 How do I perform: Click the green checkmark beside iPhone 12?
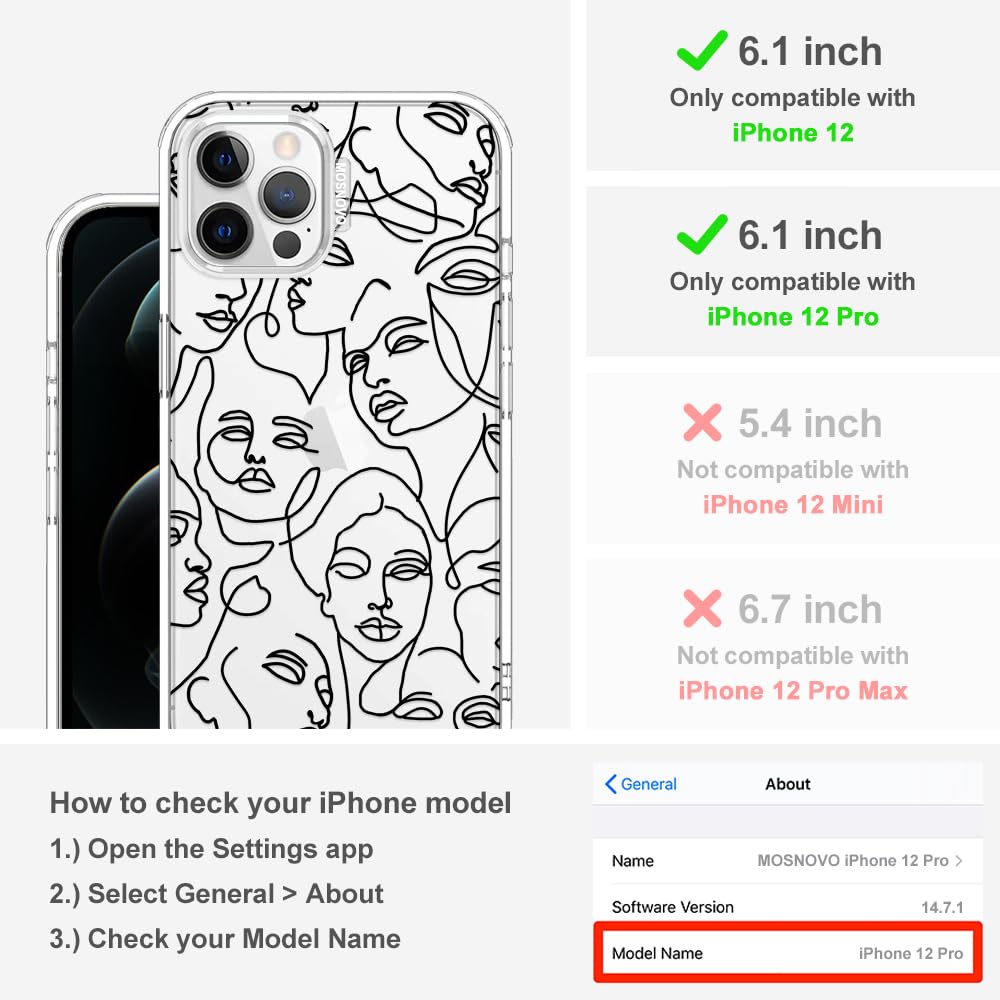click(702, 50)
